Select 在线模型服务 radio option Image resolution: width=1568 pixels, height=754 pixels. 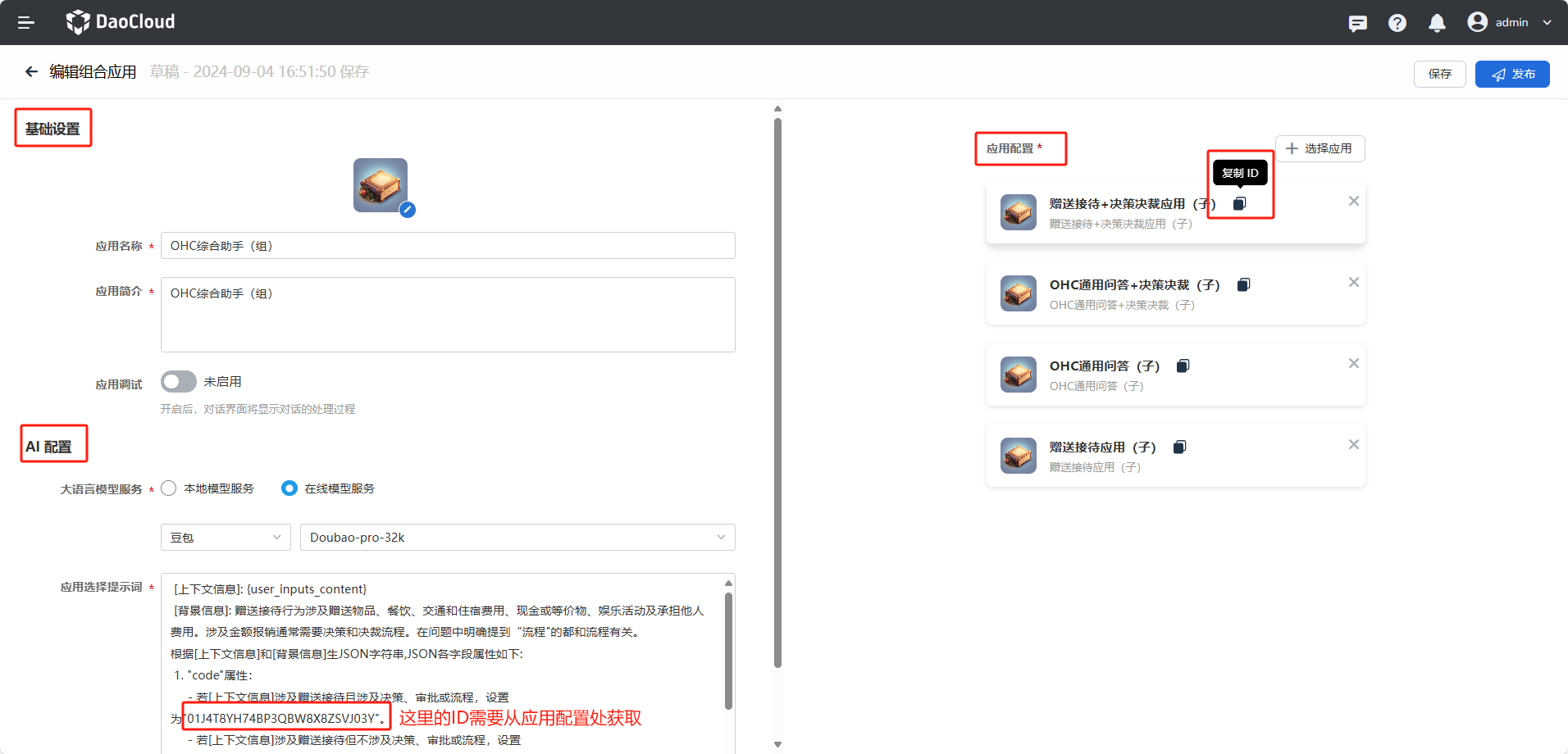pos(289,488)
